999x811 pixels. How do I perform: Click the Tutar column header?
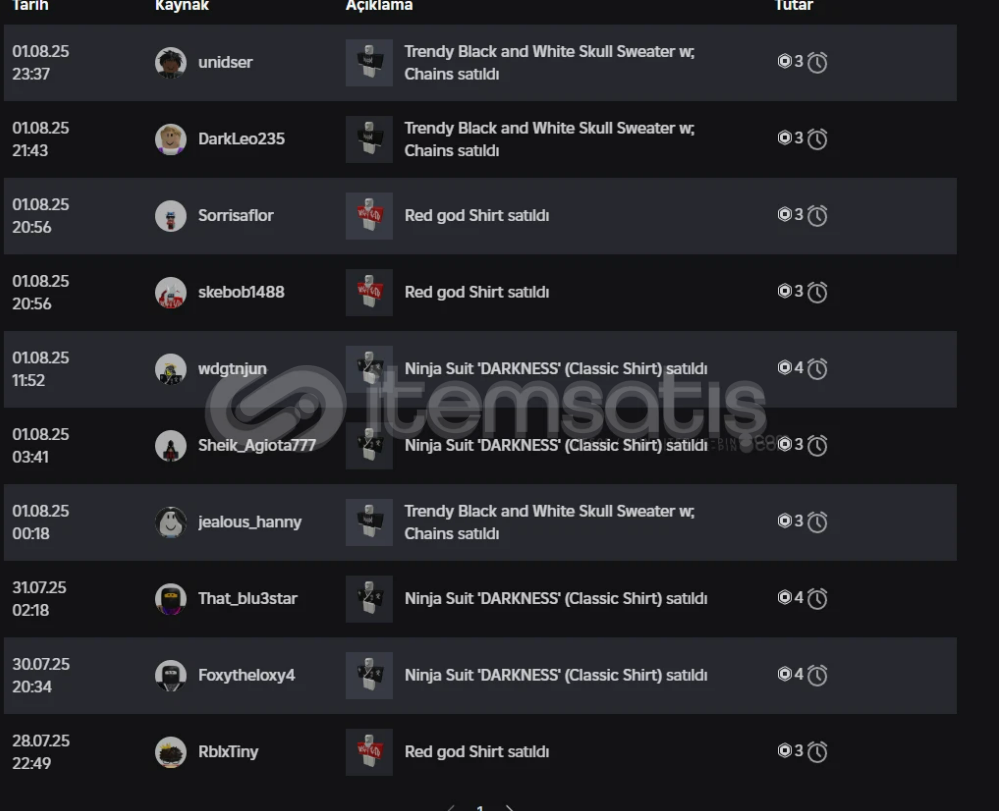pyautogui.click(x=794, y=6)
